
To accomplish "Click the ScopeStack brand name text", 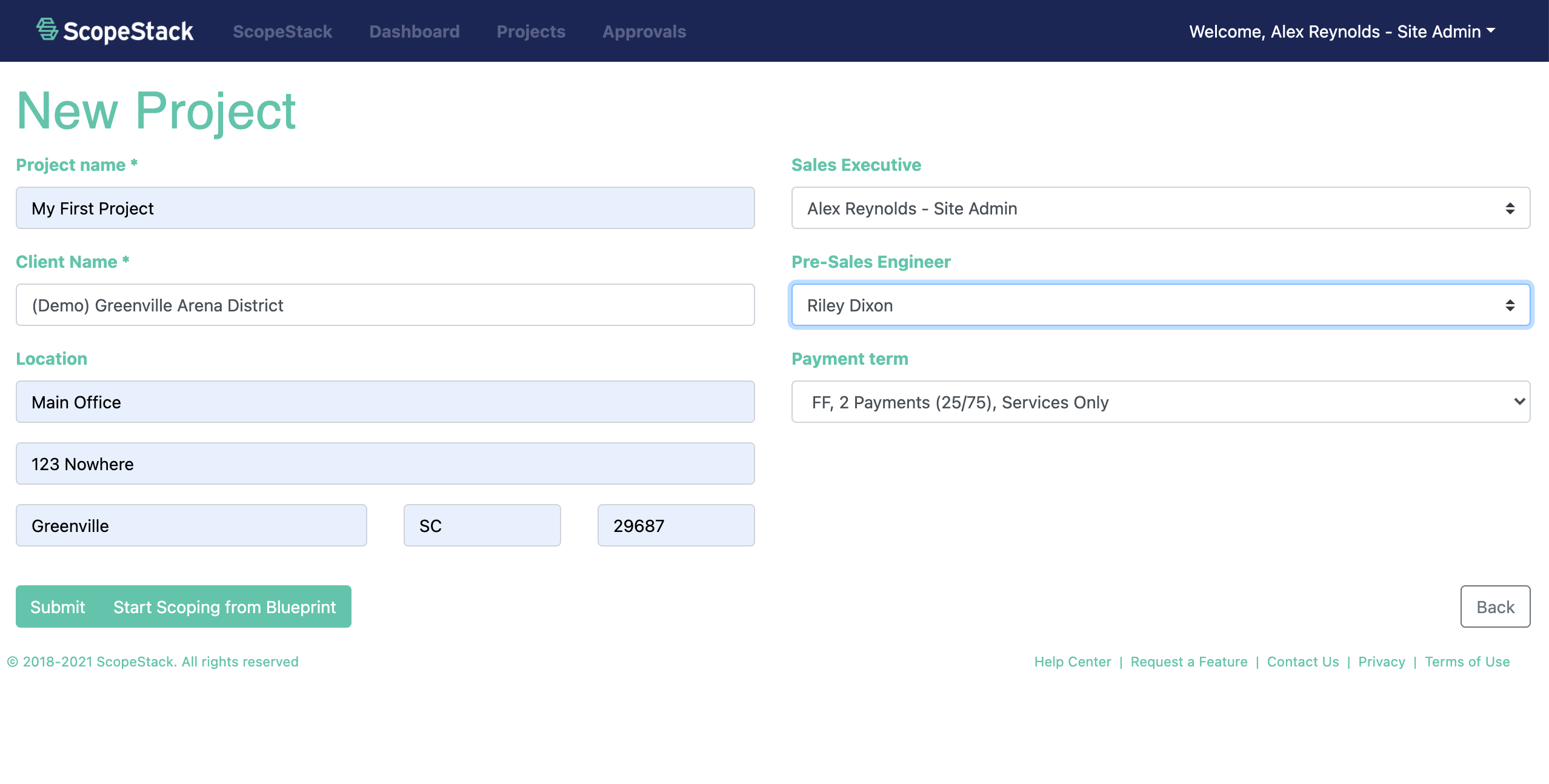I will click(x=128, y=32).
